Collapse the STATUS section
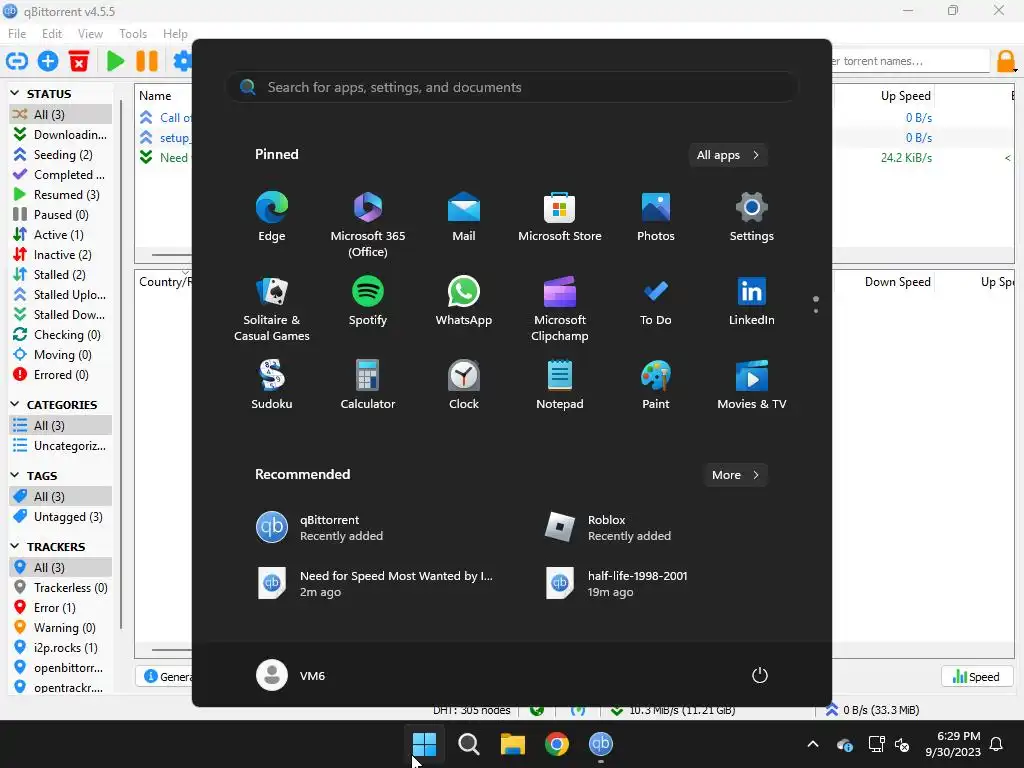The width and height of the screenshot is (1024, 768). 14,93
